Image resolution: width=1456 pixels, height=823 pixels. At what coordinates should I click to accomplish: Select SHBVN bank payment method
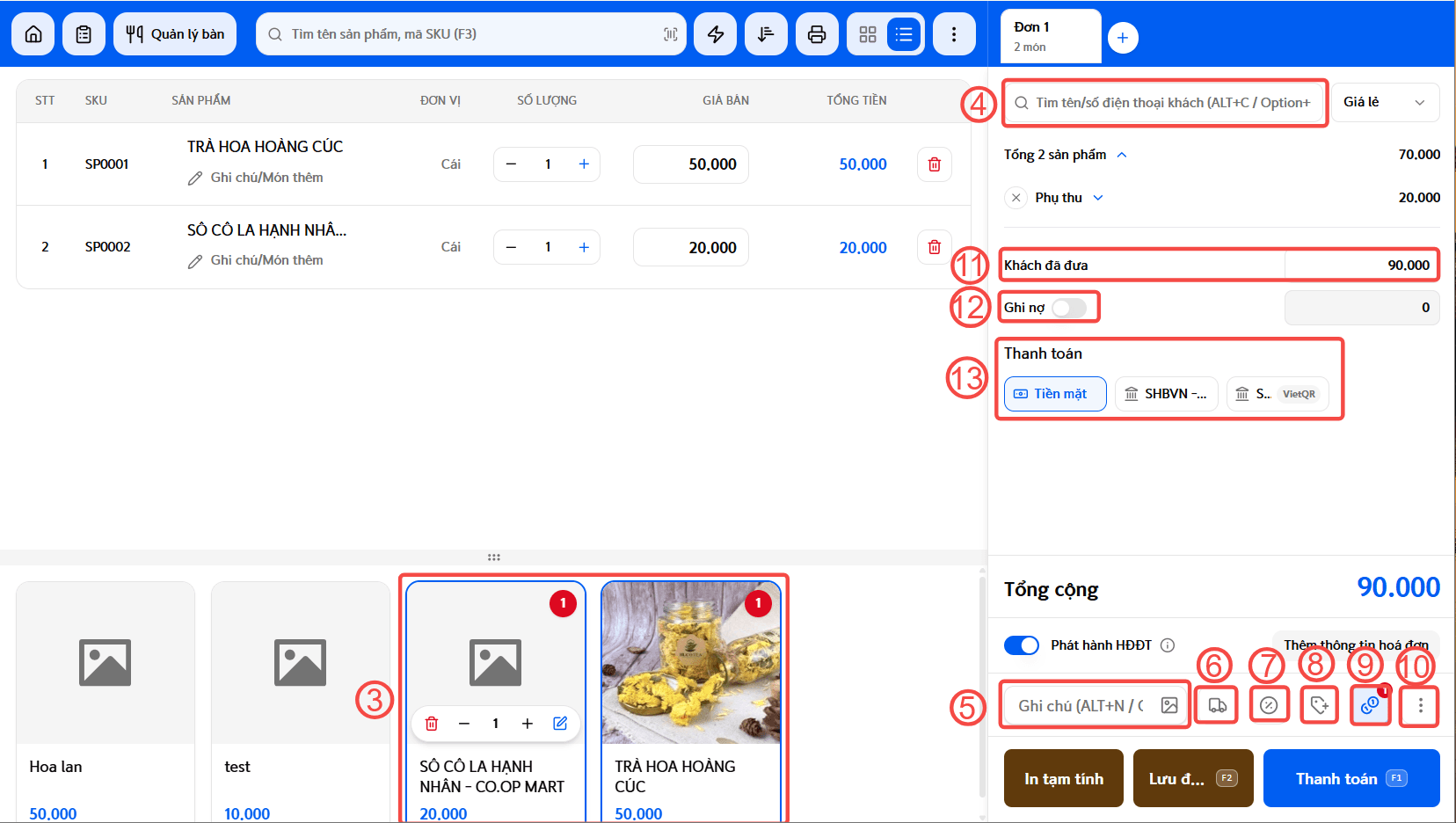pyautogui.click(x=1167, y=394)
